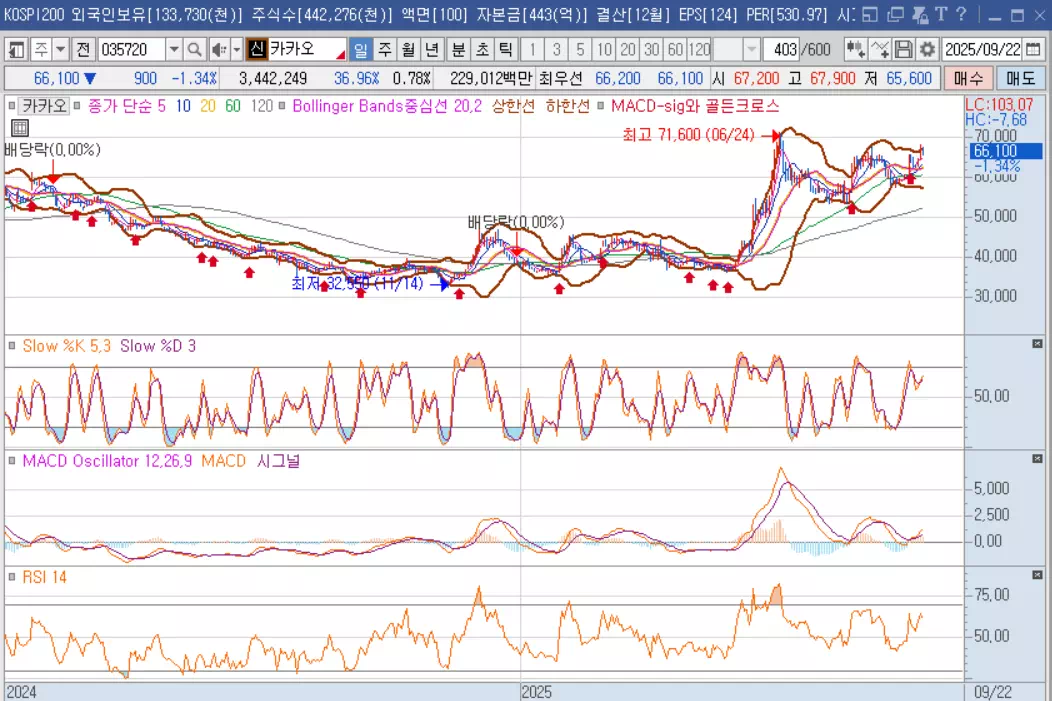Click the RSI 14 indicator label
The height and width of the screenshot is (701, 1052).
pyautogui.click(x=44, y=577)
